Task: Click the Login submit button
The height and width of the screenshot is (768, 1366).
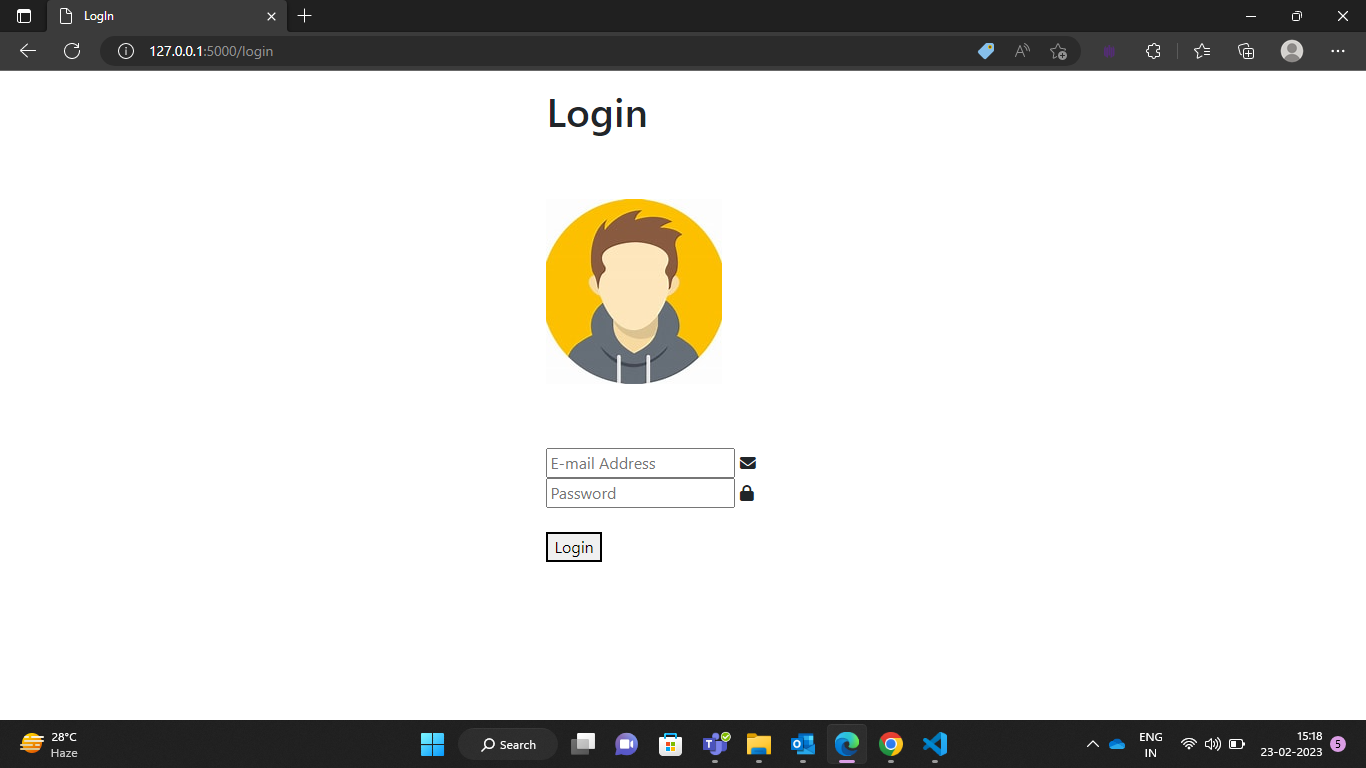Action: coord(573,547)
